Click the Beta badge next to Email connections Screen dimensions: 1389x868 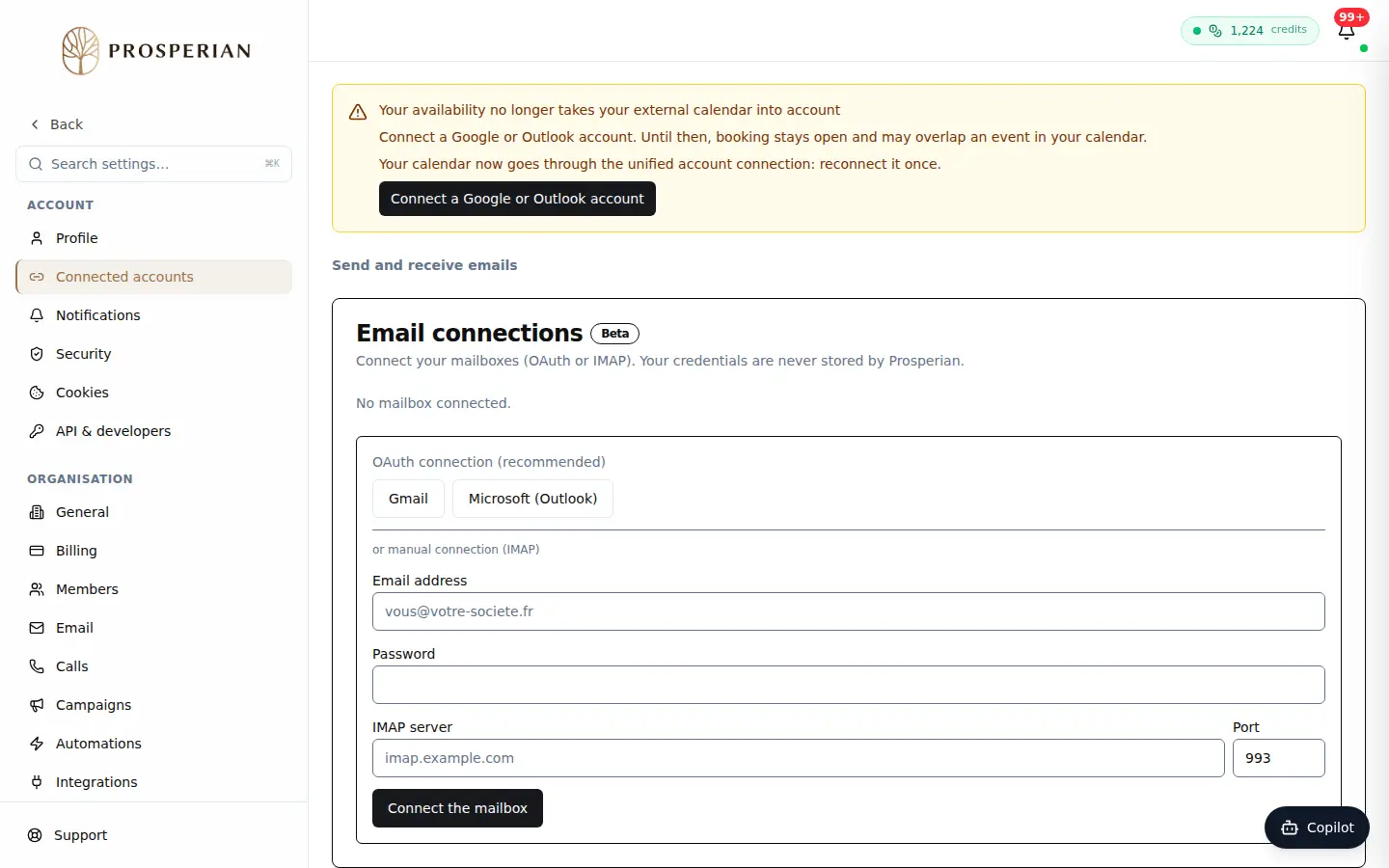(614, 334)
